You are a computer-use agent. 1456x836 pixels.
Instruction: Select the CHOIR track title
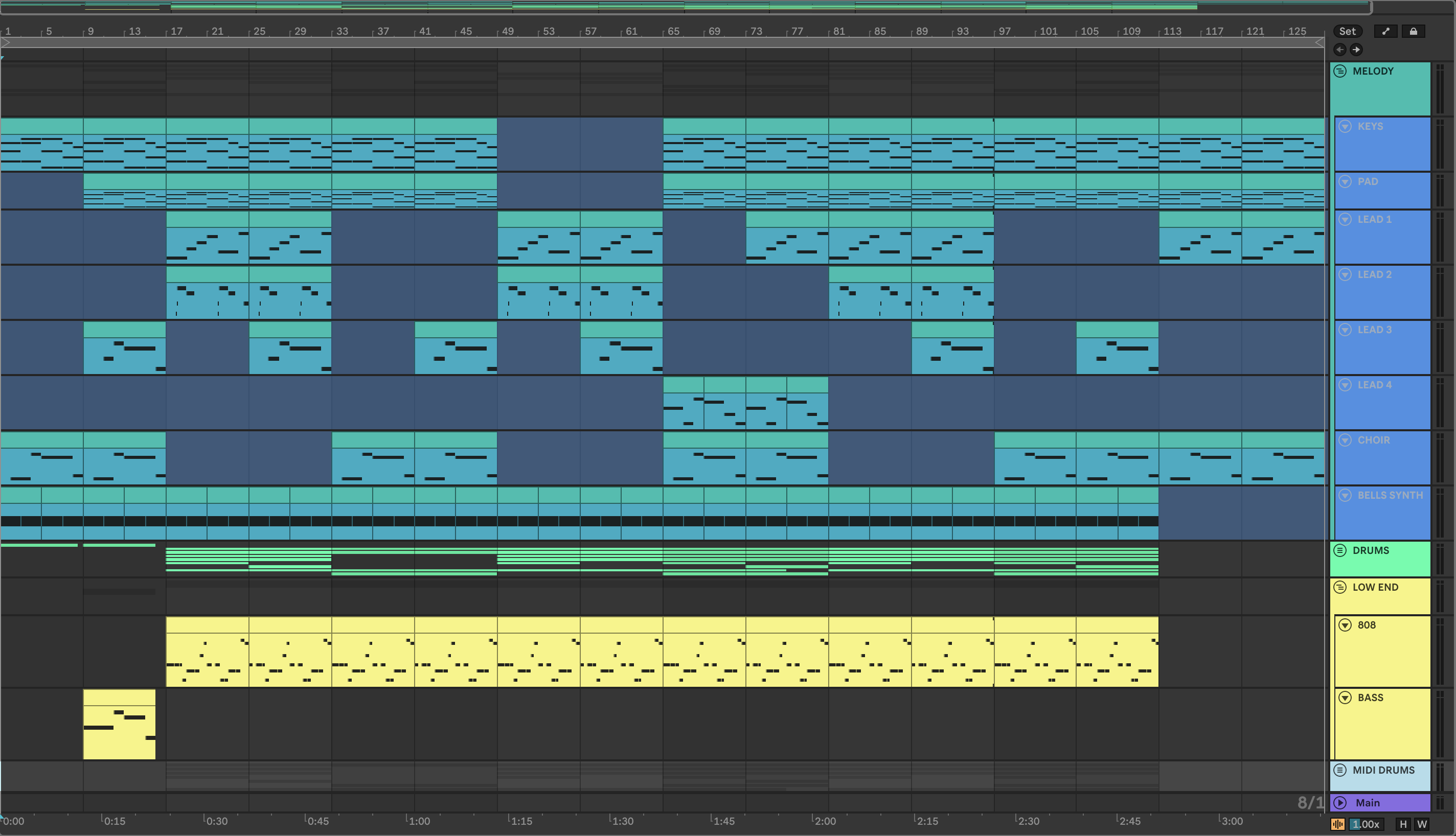(x=1374, y=440)
